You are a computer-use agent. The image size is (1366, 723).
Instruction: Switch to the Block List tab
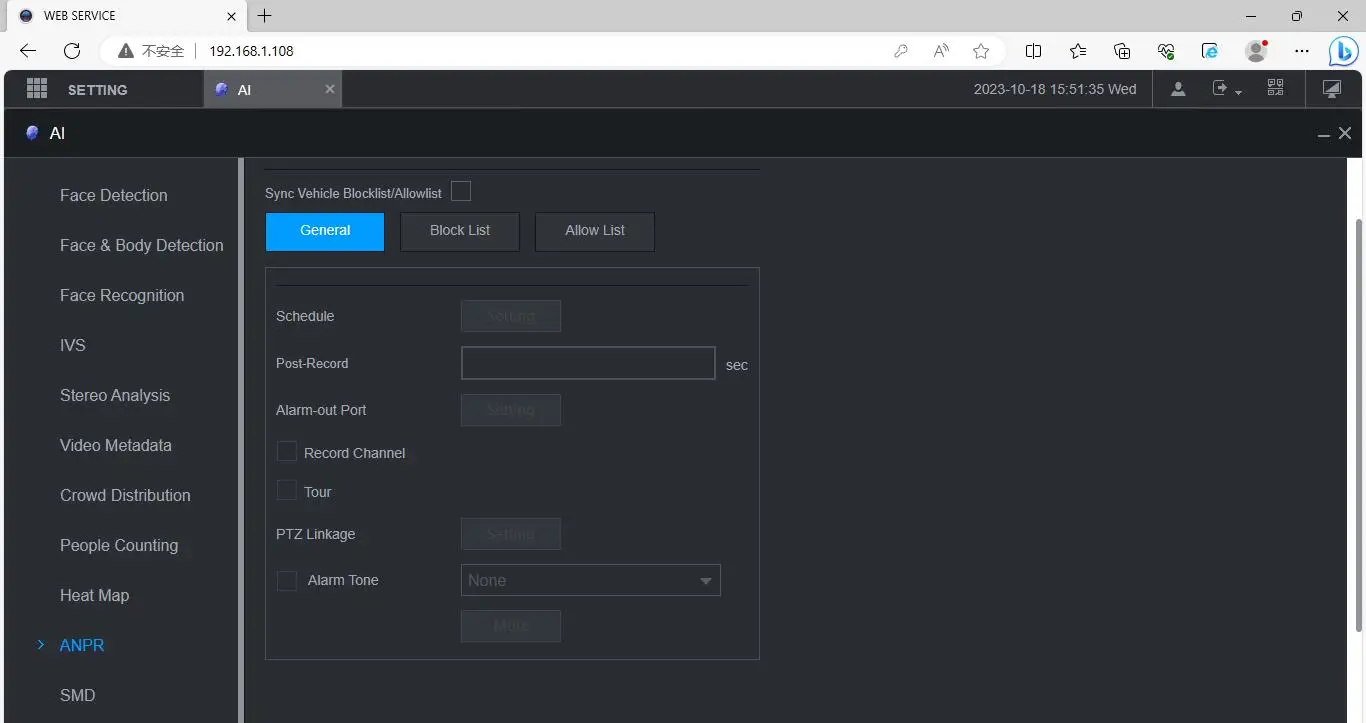(x=460, y=231)
